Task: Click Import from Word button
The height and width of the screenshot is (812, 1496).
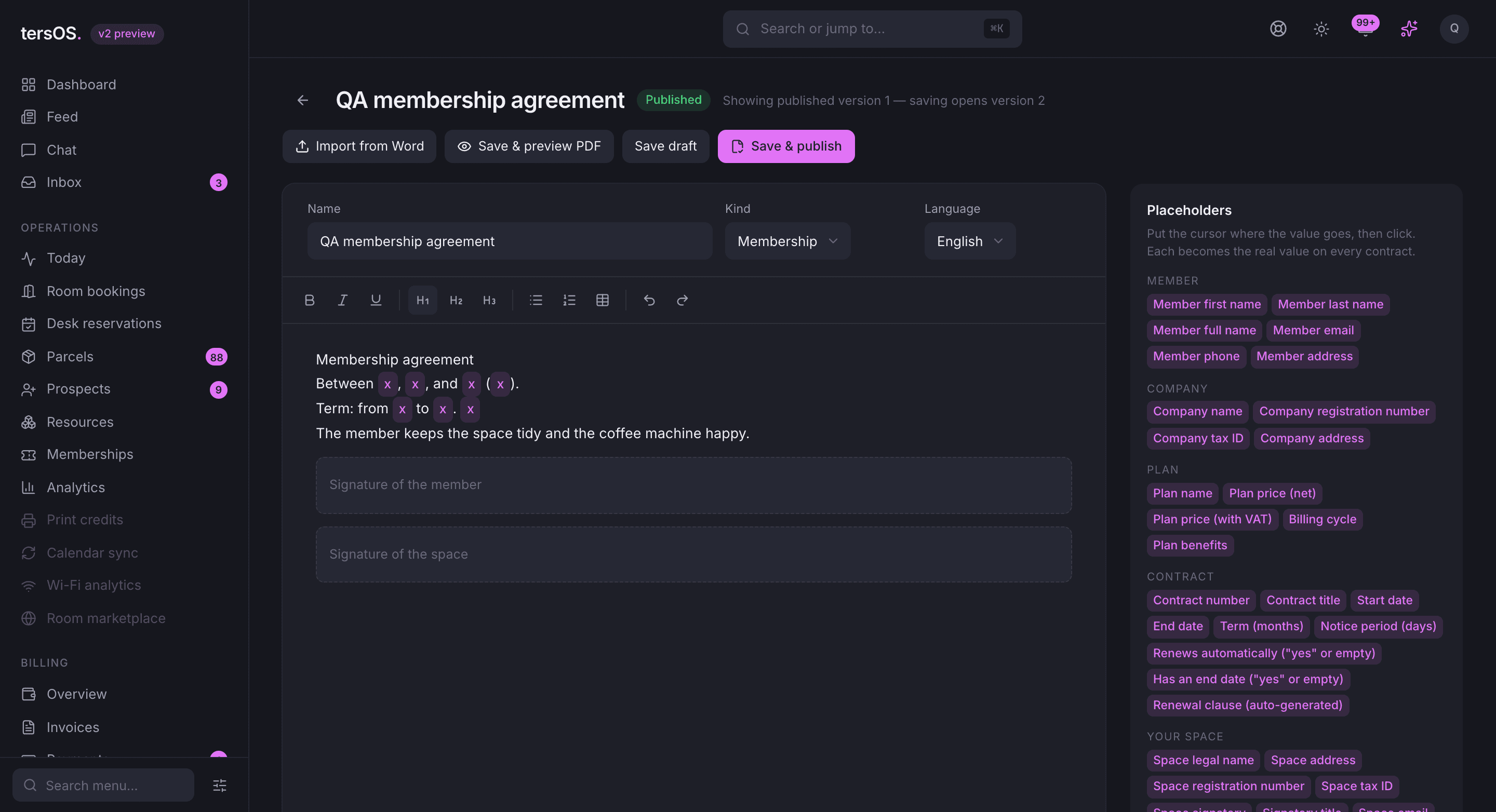Action: 359,146
